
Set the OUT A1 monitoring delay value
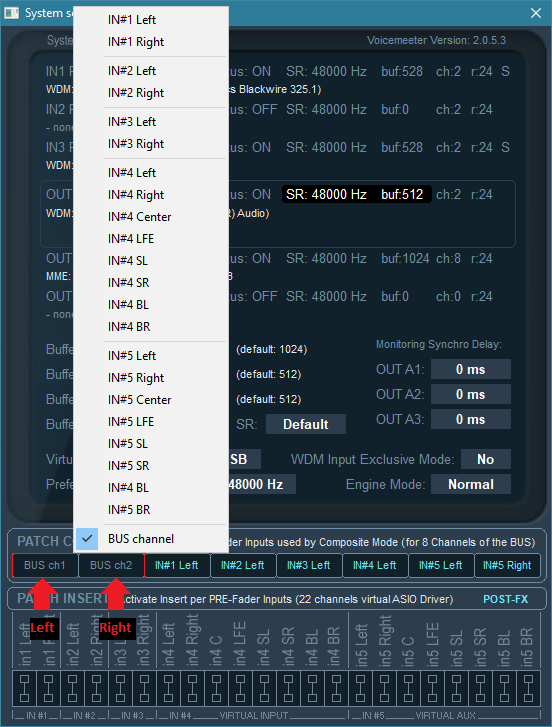click(x=470, y=370)
